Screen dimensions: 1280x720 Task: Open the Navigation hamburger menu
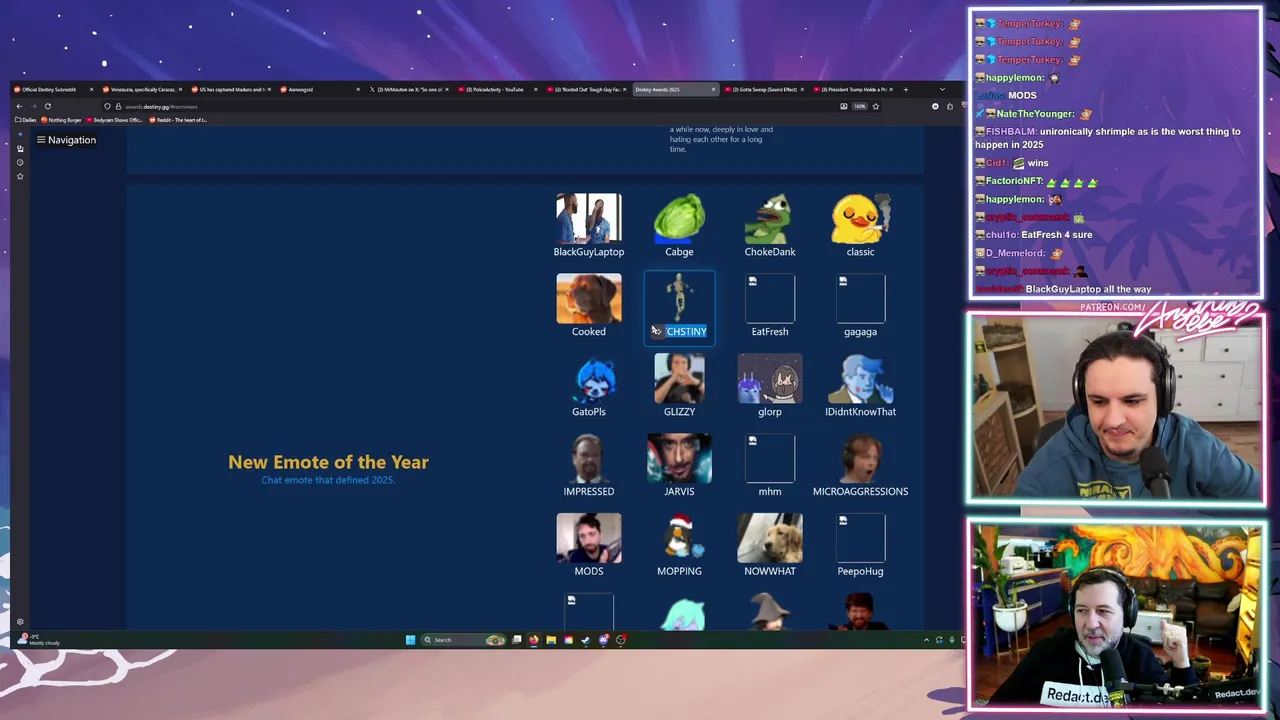[x=66, y=140]
